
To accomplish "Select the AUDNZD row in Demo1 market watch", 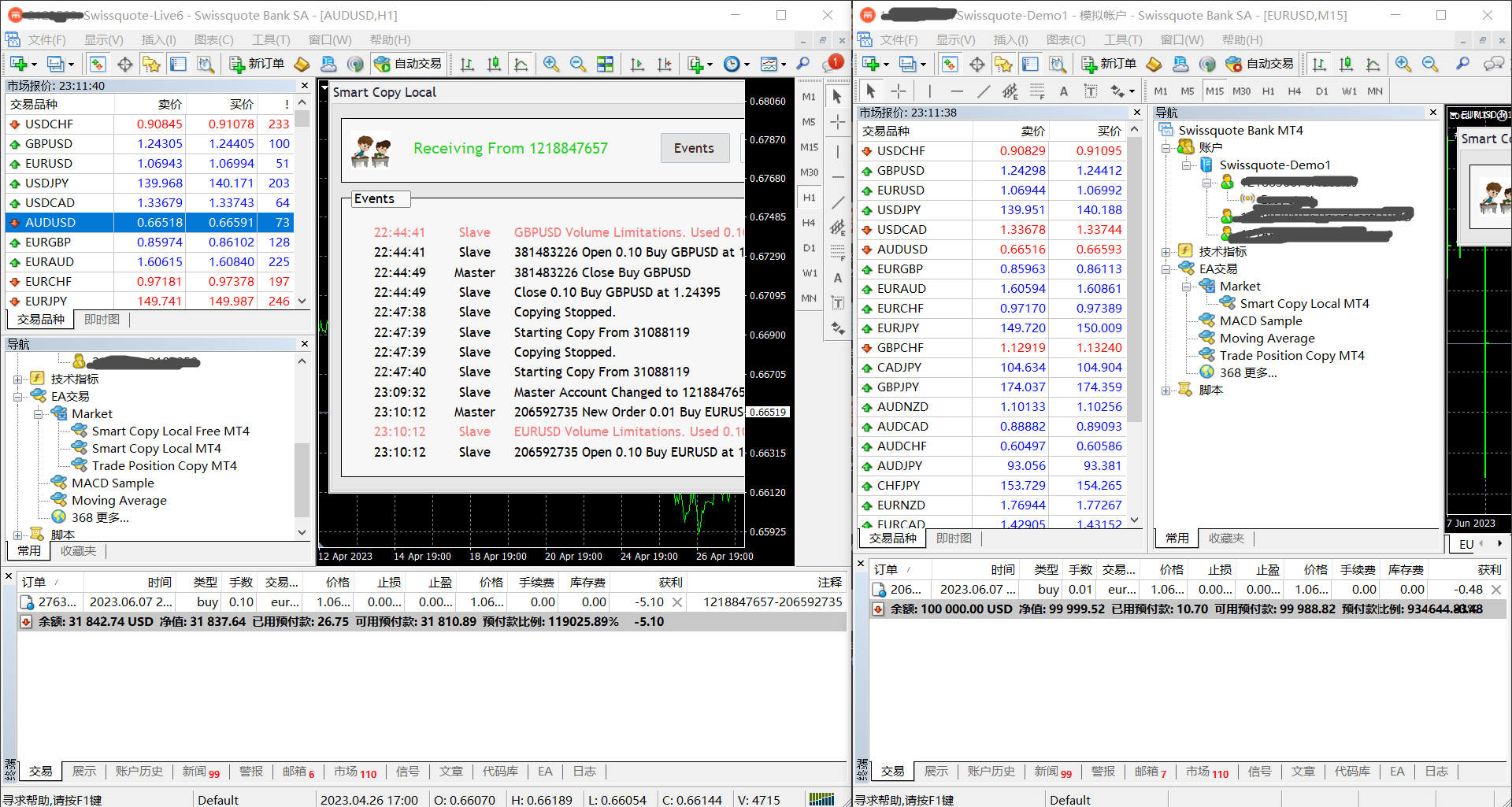I will tap(992, 407).
